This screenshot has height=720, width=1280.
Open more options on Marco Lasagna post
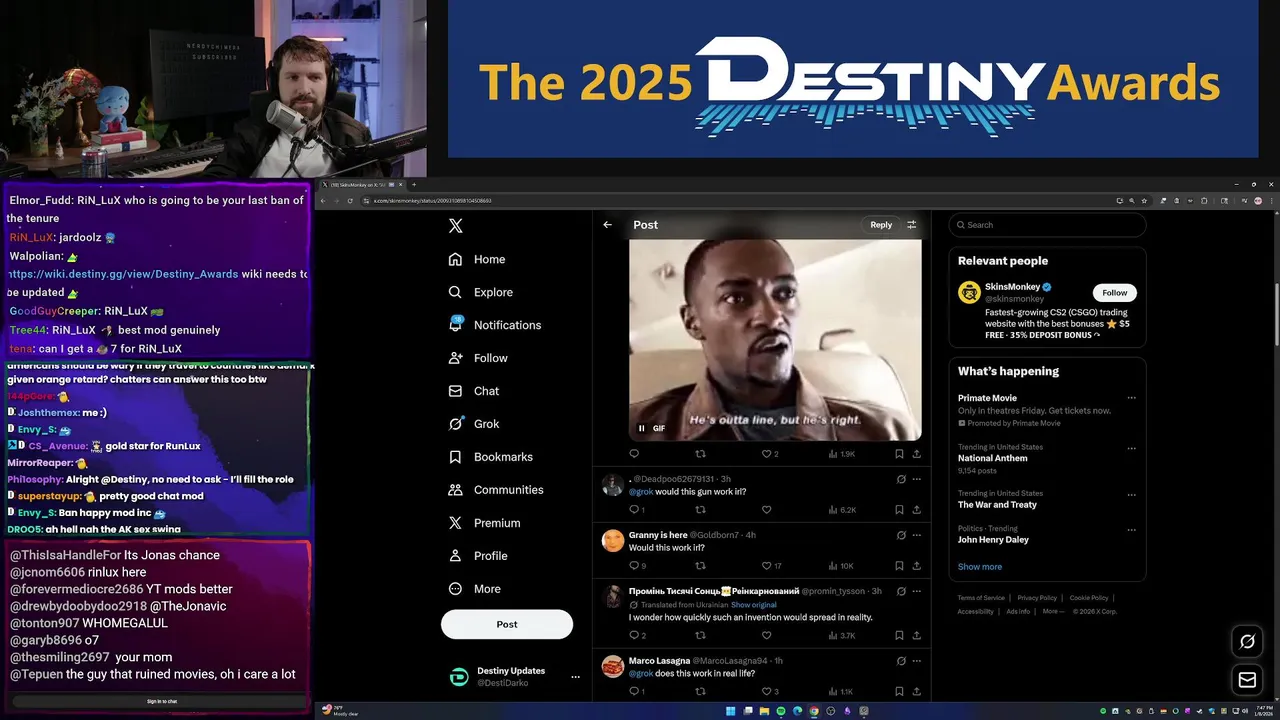pyautogui.click(x=916, y=661)
